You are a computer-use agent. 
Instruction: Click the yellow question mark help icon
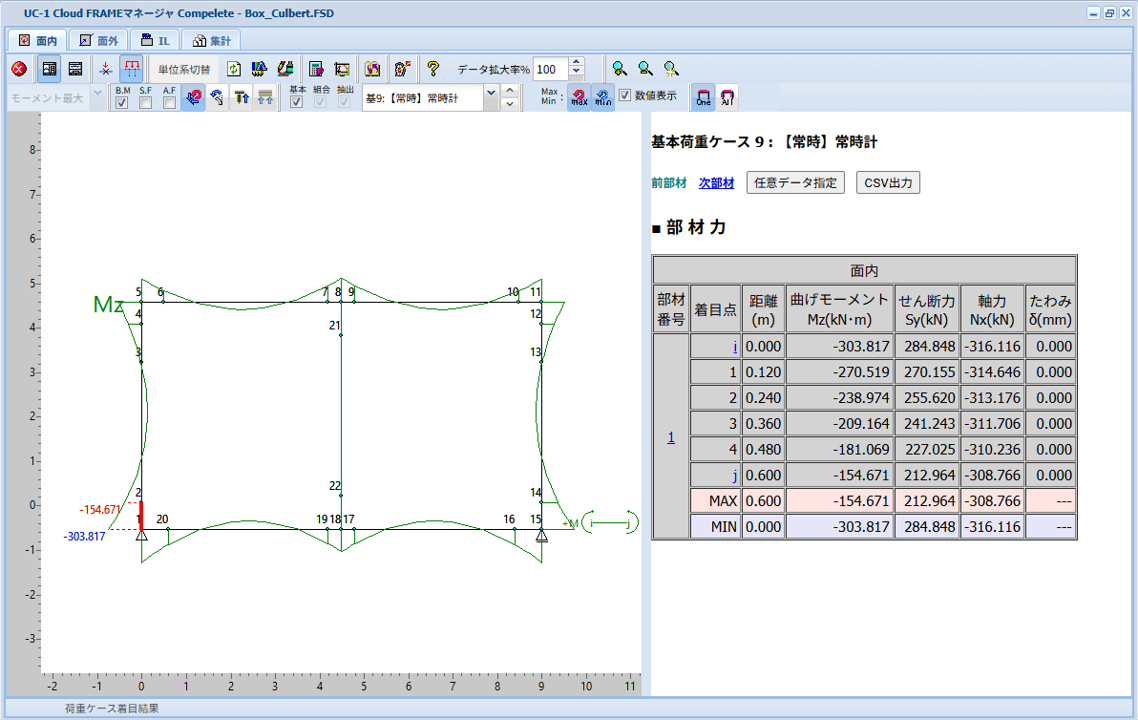(x=432, y=69)
